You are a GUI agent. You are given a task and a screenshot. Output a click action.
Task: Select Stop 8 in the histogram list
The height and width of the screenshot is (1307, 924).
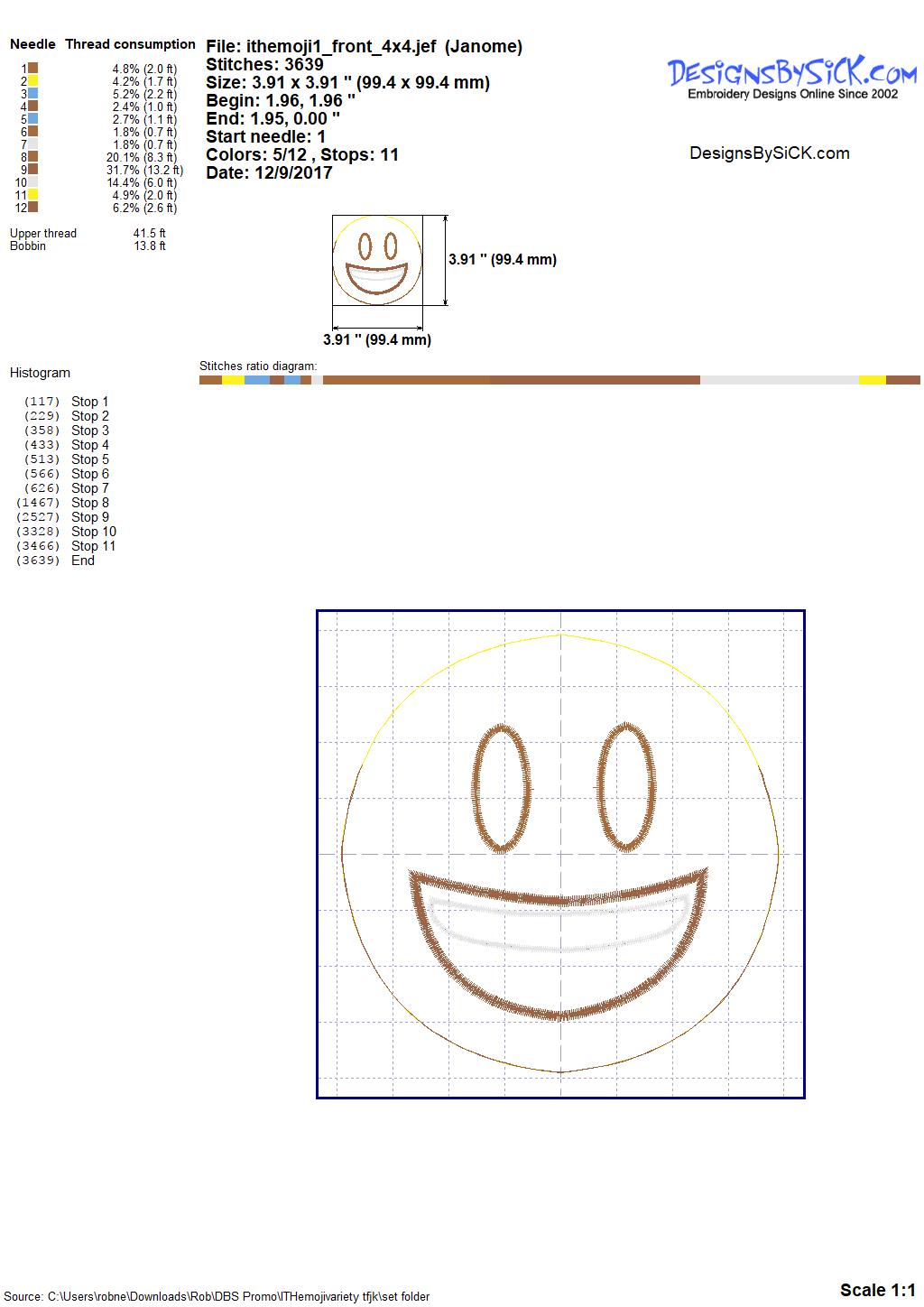[89, 503]
